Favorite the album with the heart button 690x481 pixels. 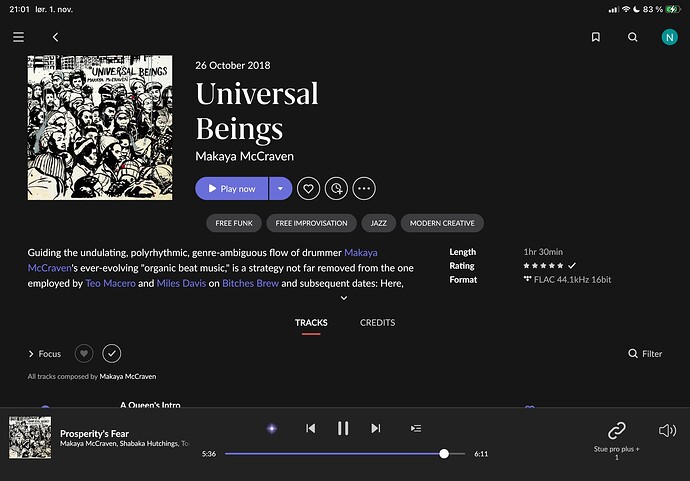(x=308, y=188)
